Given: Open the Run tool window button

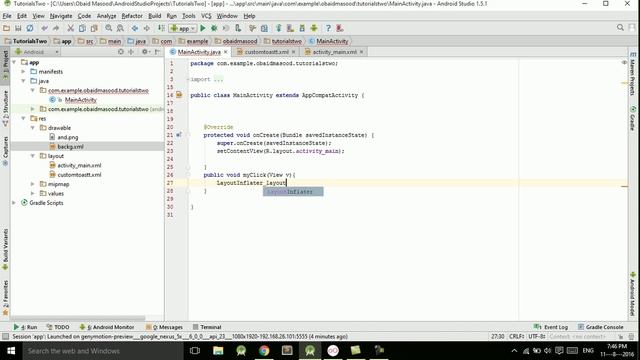Looking at the screenshot, I should 25,327.
